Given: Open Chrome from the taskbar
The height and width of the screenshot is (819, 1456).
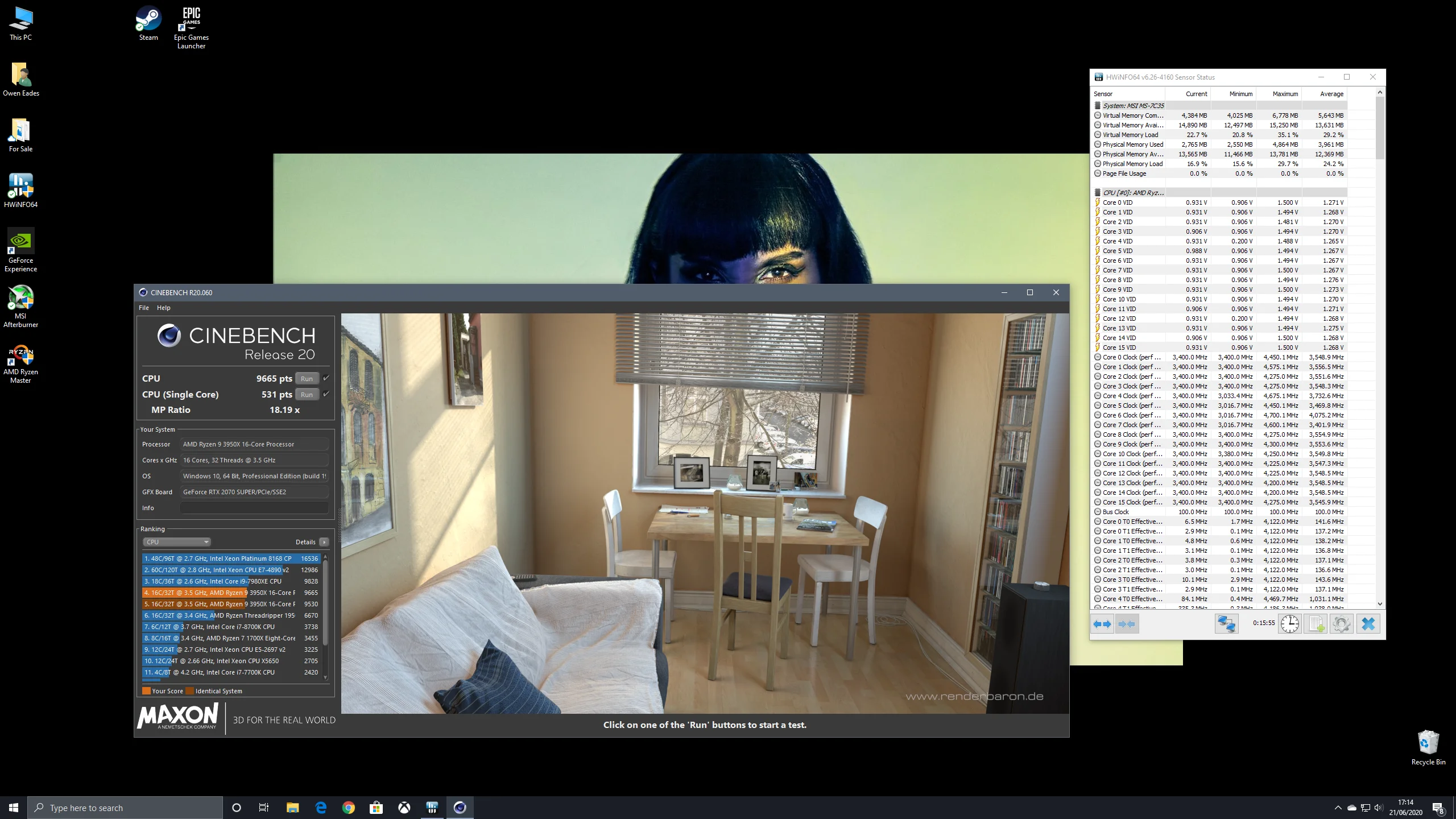Looking at the screenshot, I should [x=349, y=808].
